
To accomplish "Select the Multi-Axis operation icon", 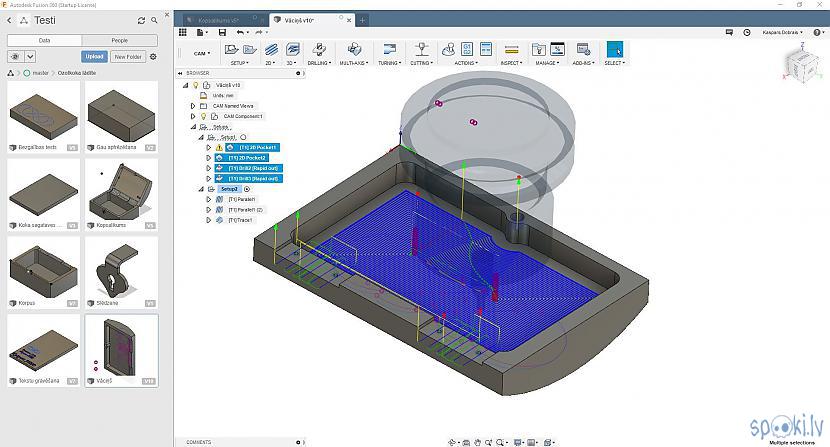I will click(x=354, y=50).
